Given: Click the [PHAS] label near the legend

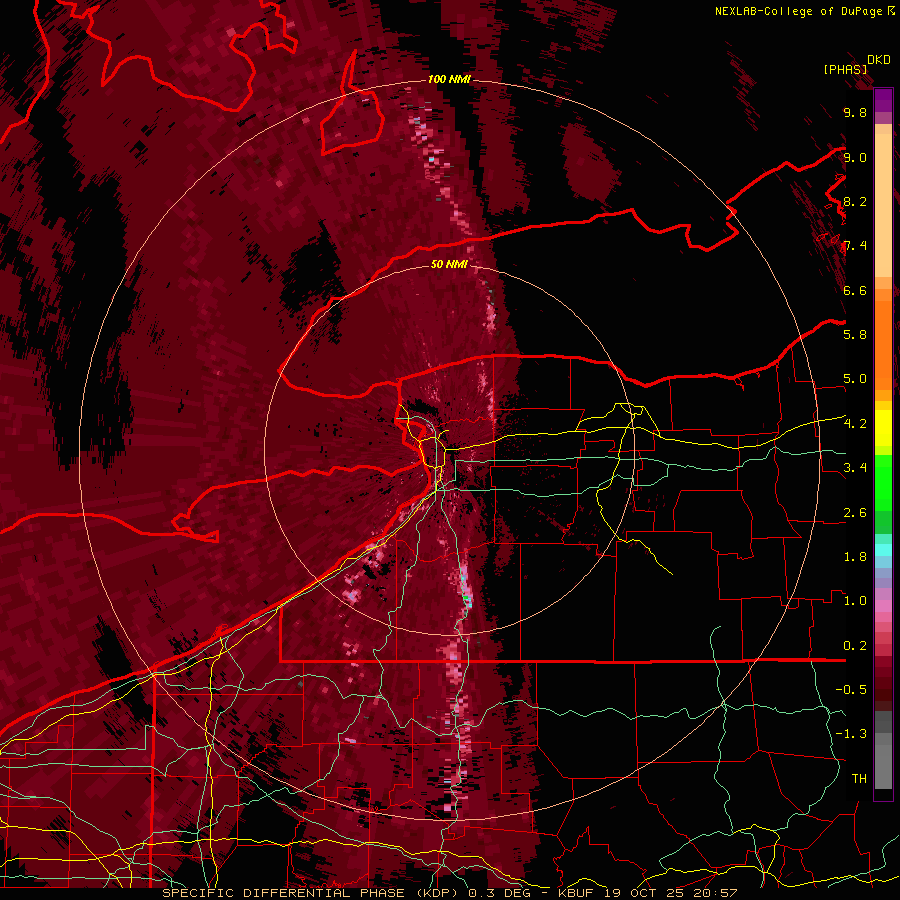Looking at the screenshot, I should (845, 69).
